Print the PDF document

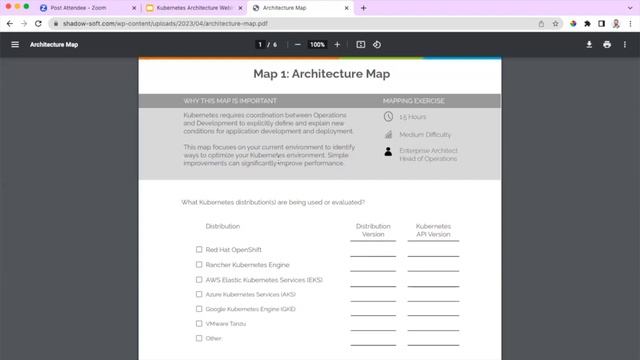click(x=607, y=44)
